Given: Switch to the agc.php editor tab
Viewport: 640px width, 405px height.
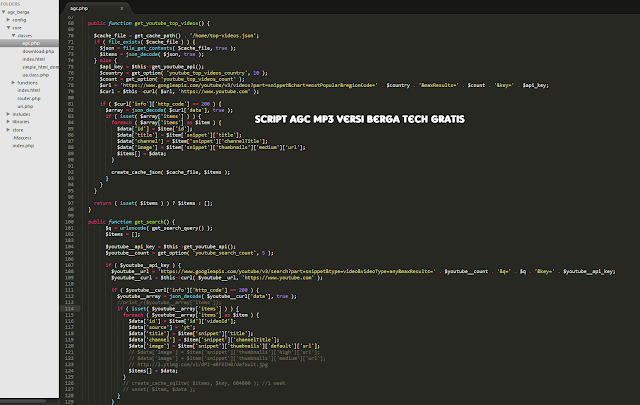Looking at the screenshot, I should coord(79,8).
